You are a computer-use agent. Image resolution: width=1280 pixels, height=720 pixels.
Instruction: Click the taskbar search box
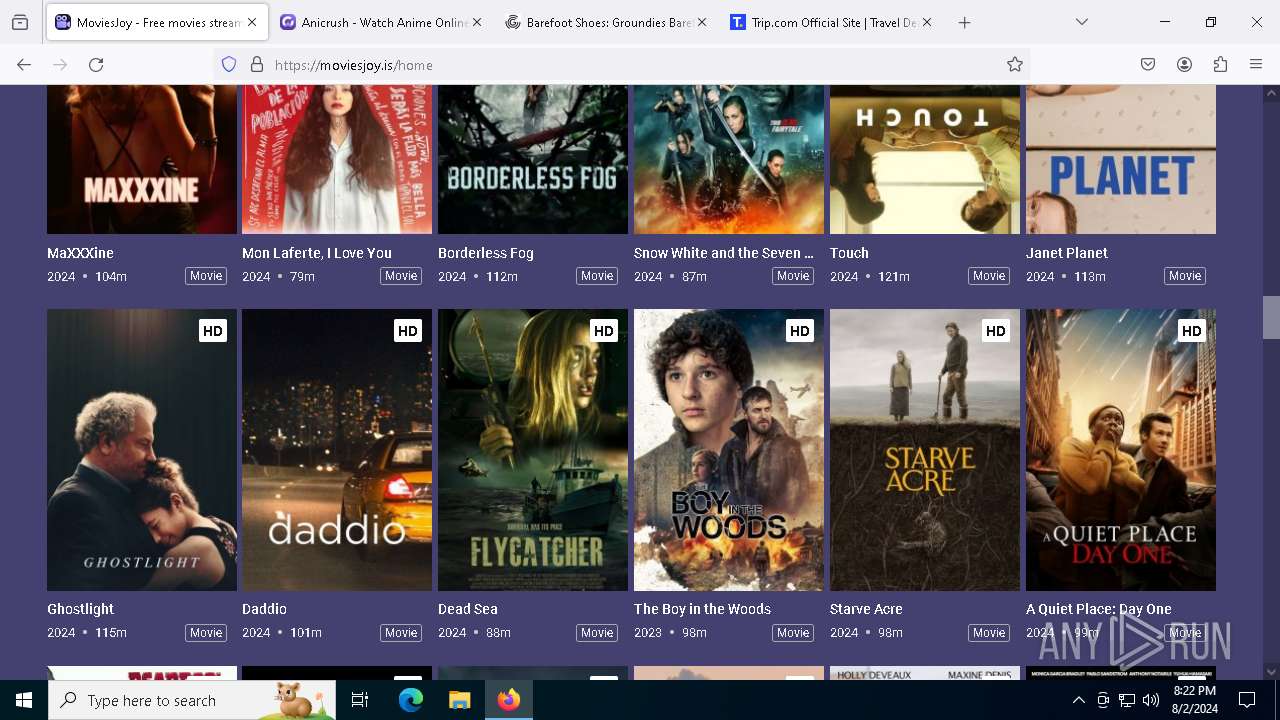(192, 700)
